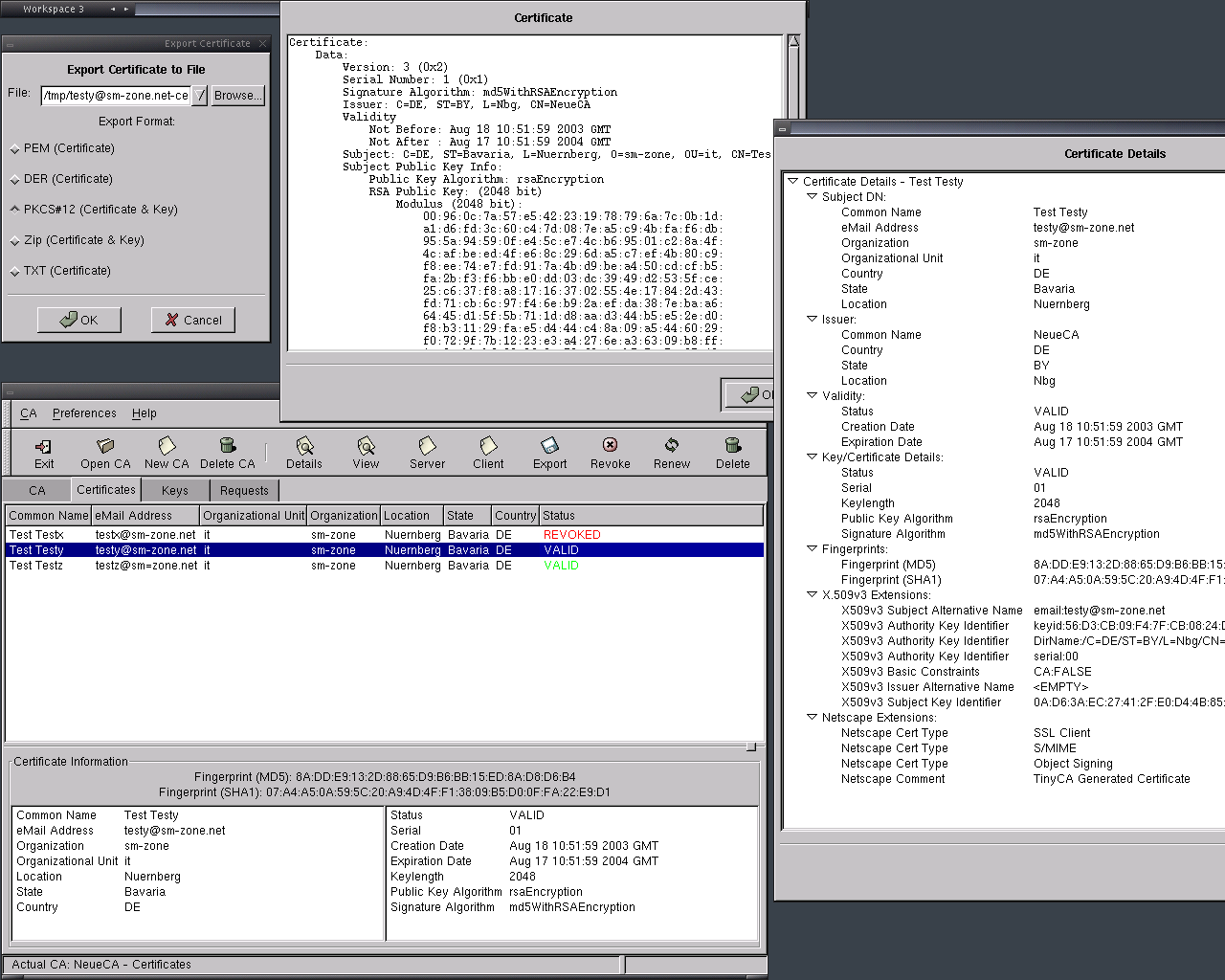Click Cancel in Export Certificate dialog
Viewport: 1225px width, 980px height.
coord(192,320)
